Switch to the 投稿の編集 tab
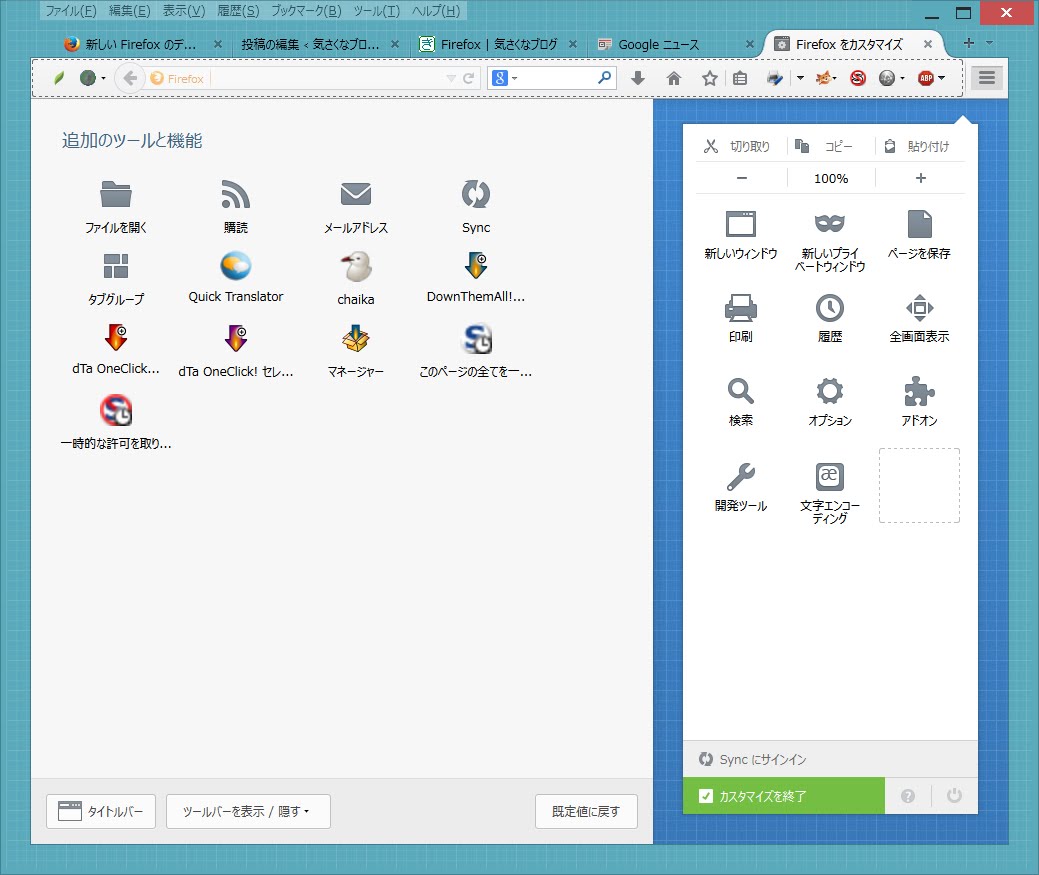The image size is (1039, 875). [319, 44]
